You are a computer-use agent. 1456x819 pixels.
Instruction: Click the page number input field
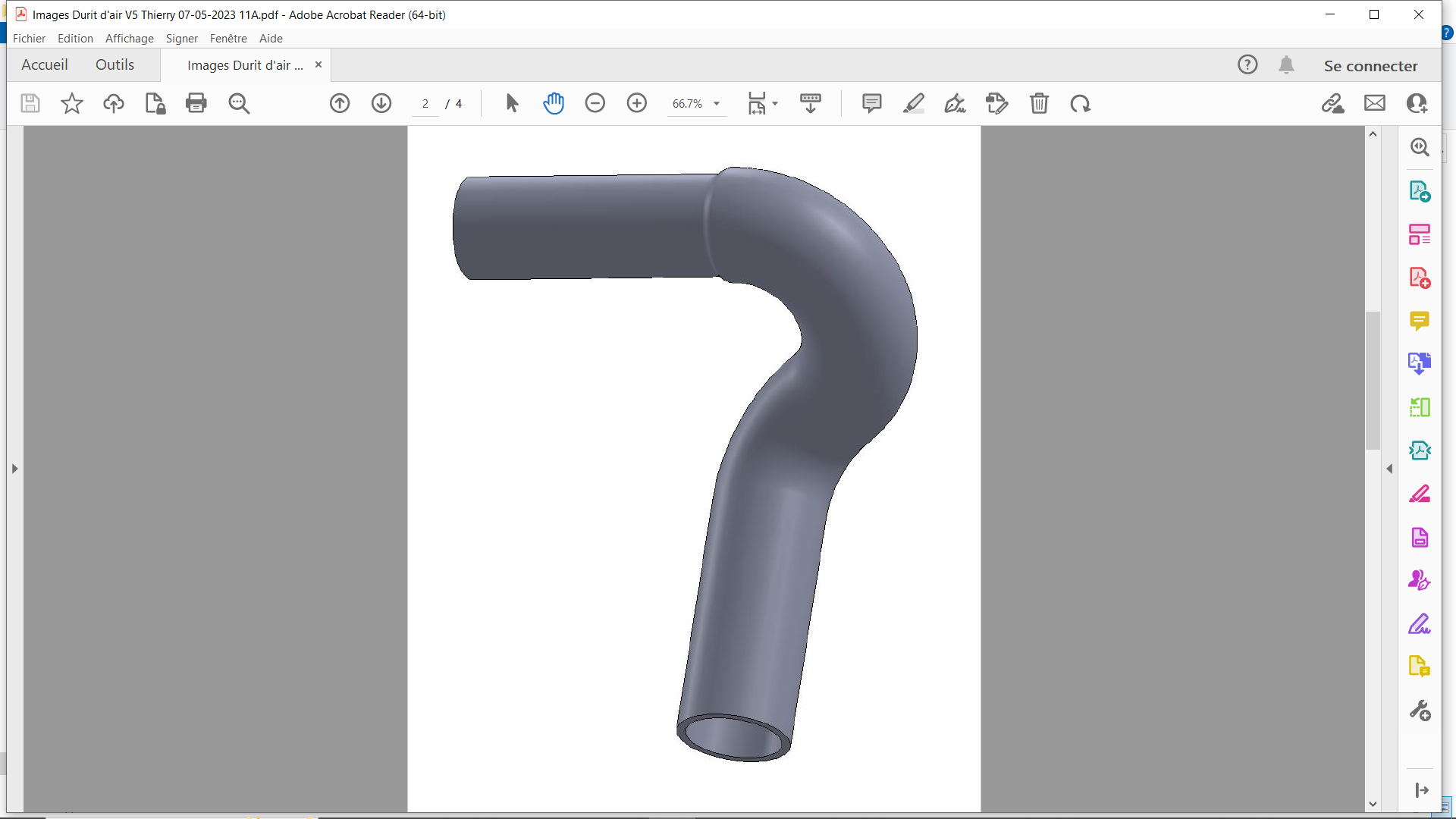tap(425, 104)
